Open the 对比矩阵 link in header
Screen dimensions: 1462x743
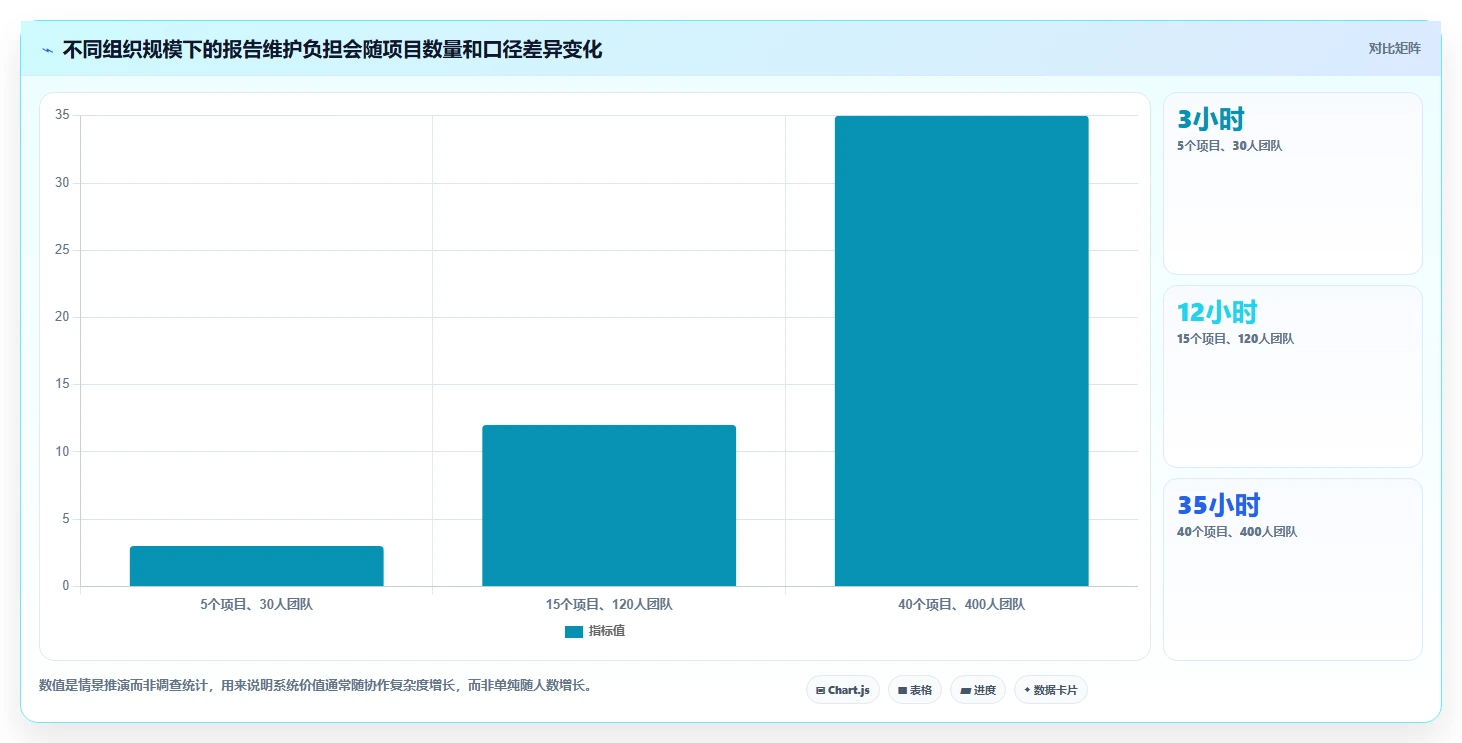[1394, 49]
